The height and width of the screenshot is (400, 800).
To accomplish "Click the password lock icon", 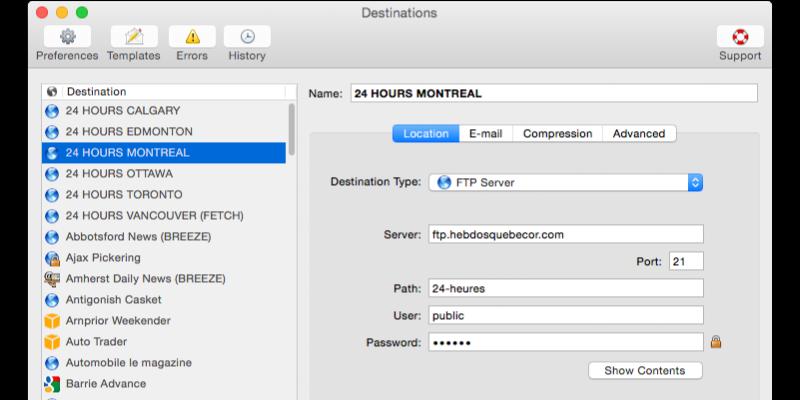I will click(x=716, y=342).
